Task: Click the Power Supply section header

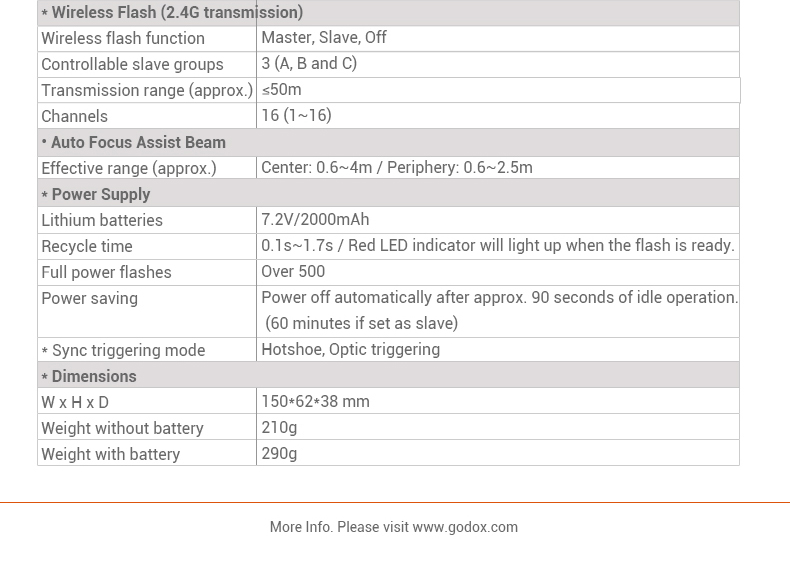Action: [x=100, y=195]
